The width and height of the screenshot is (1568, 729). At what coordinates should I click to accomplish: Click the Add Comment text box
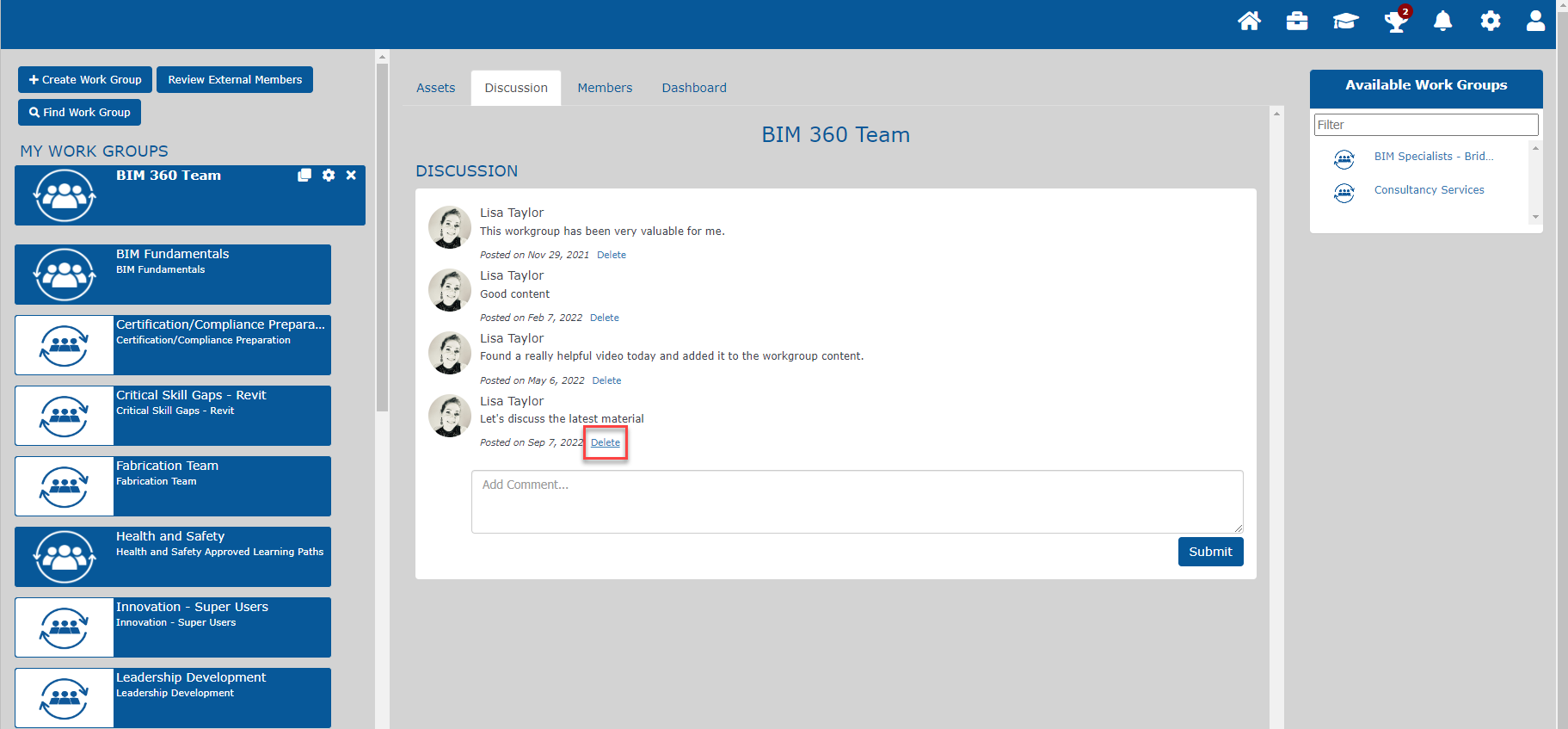click(x=857, y=501)
